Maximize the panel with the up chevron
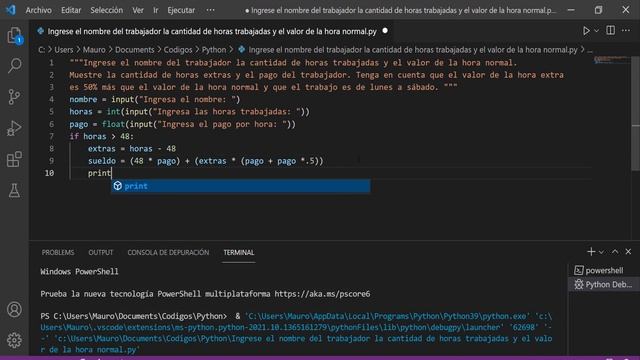This screenshot has height=360, width=640. (x=615, y=252)
